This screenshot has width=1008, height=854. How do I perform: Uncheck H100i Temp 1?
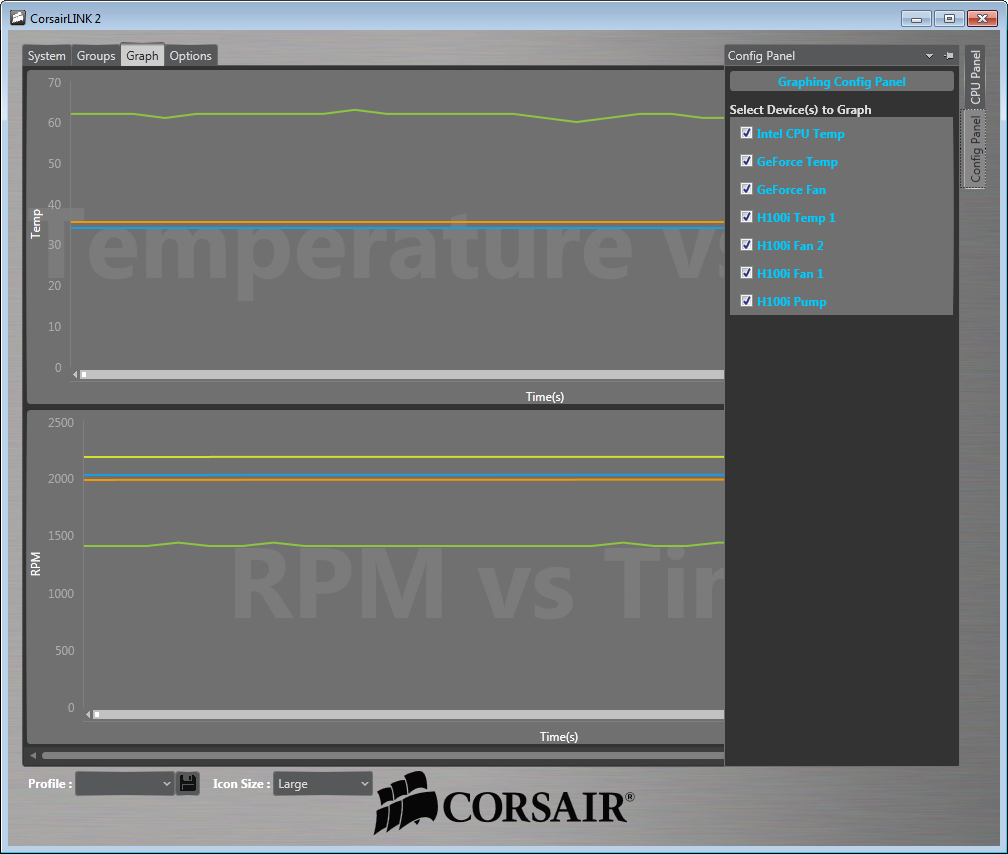[746, 216]
